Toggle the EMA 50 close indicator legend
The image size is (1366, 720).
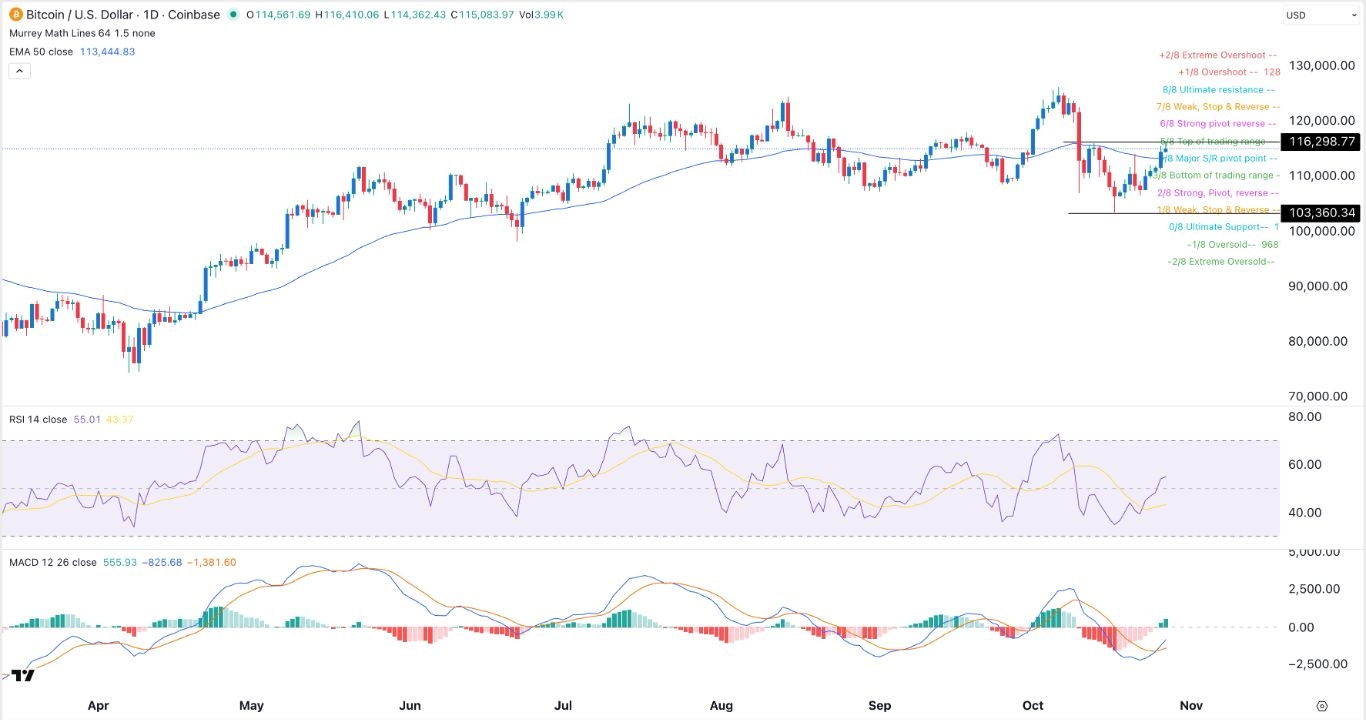tap(42, 51)
